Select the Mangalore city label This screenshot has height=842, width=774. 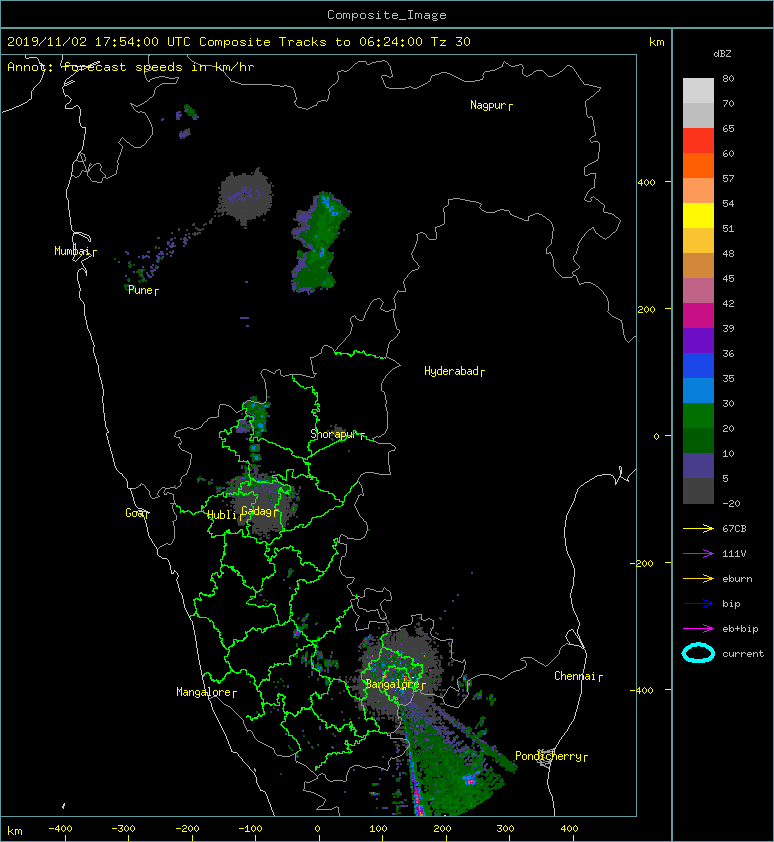click(x=206, y=693)
